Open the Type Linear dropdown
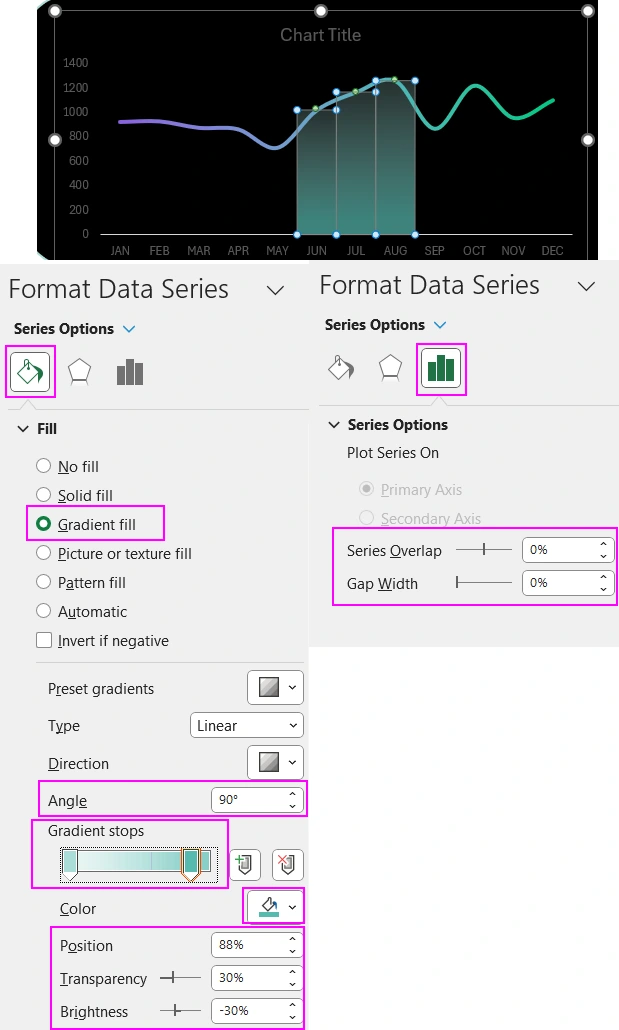 click(x=246, y=726)
